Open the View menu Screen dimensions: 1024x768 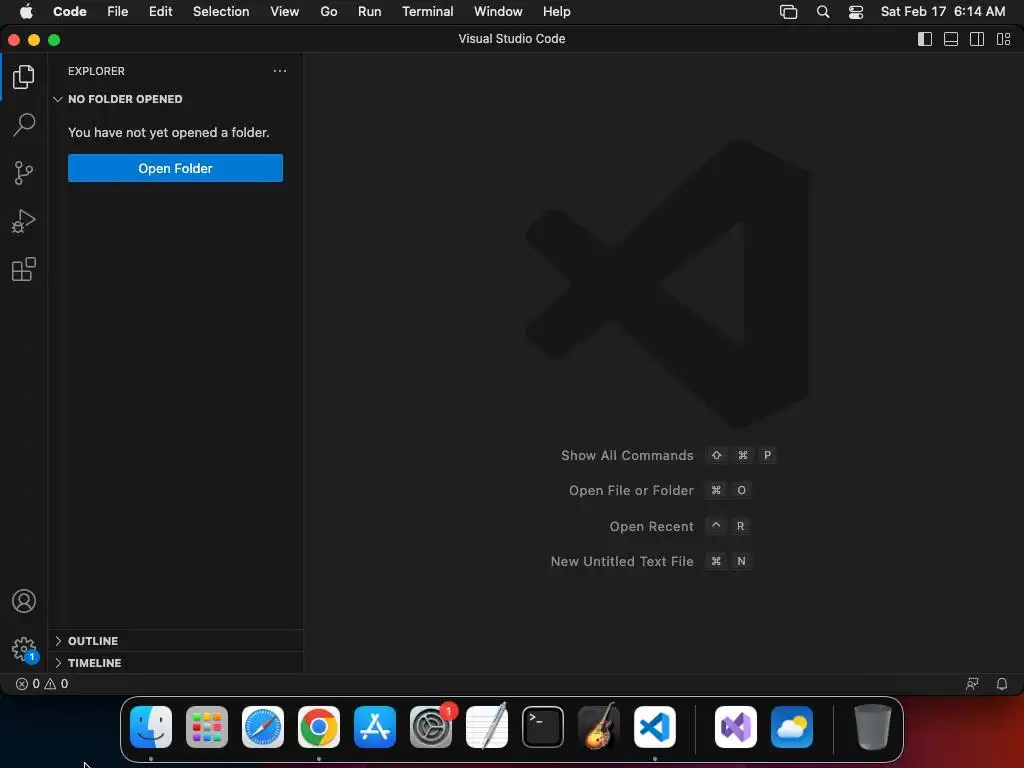point(285,12)
